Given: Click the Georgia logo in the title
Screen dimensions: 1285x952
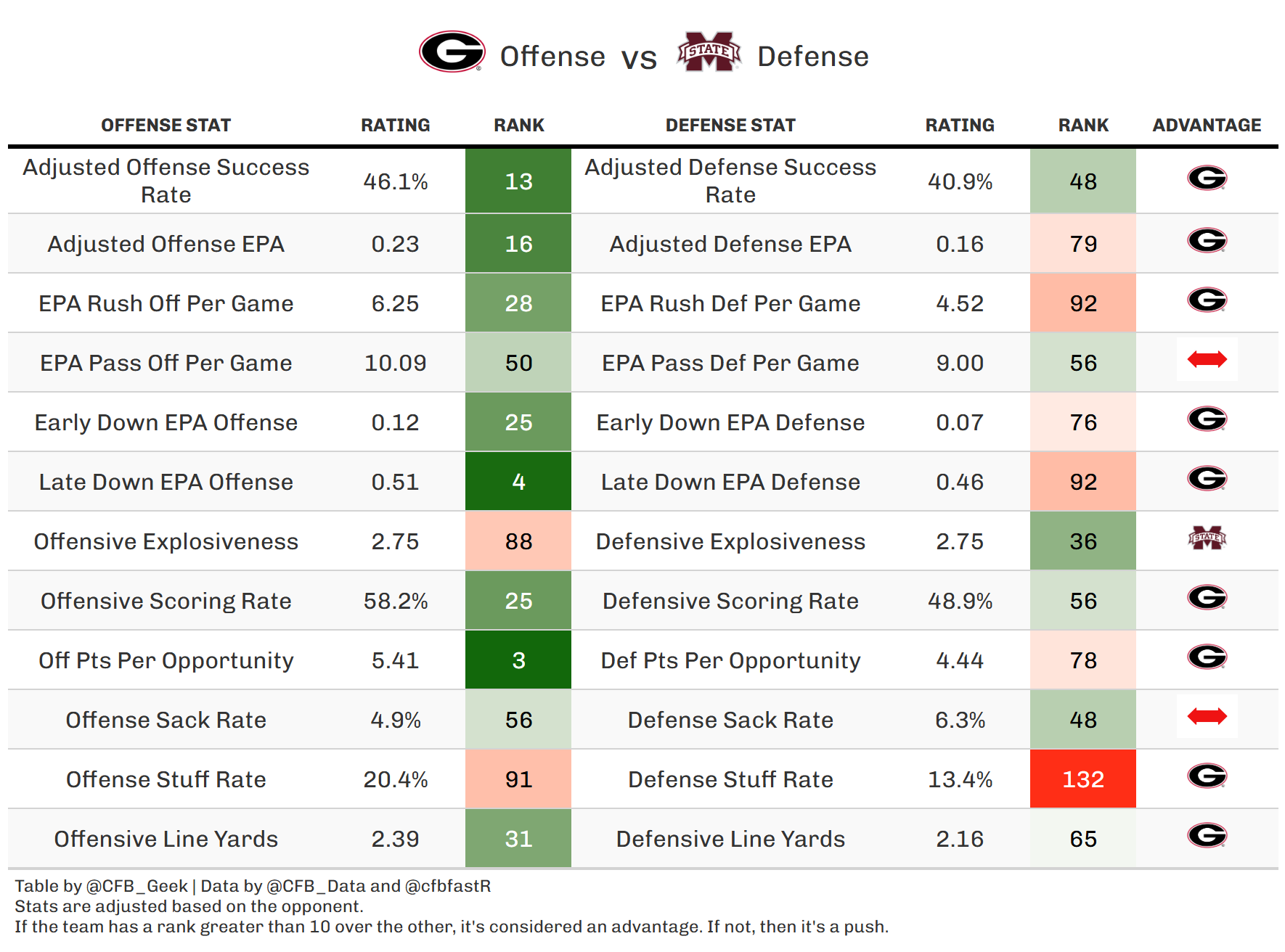Looking at the screenshot, I should pyautogui.click(x=452, y=52).
